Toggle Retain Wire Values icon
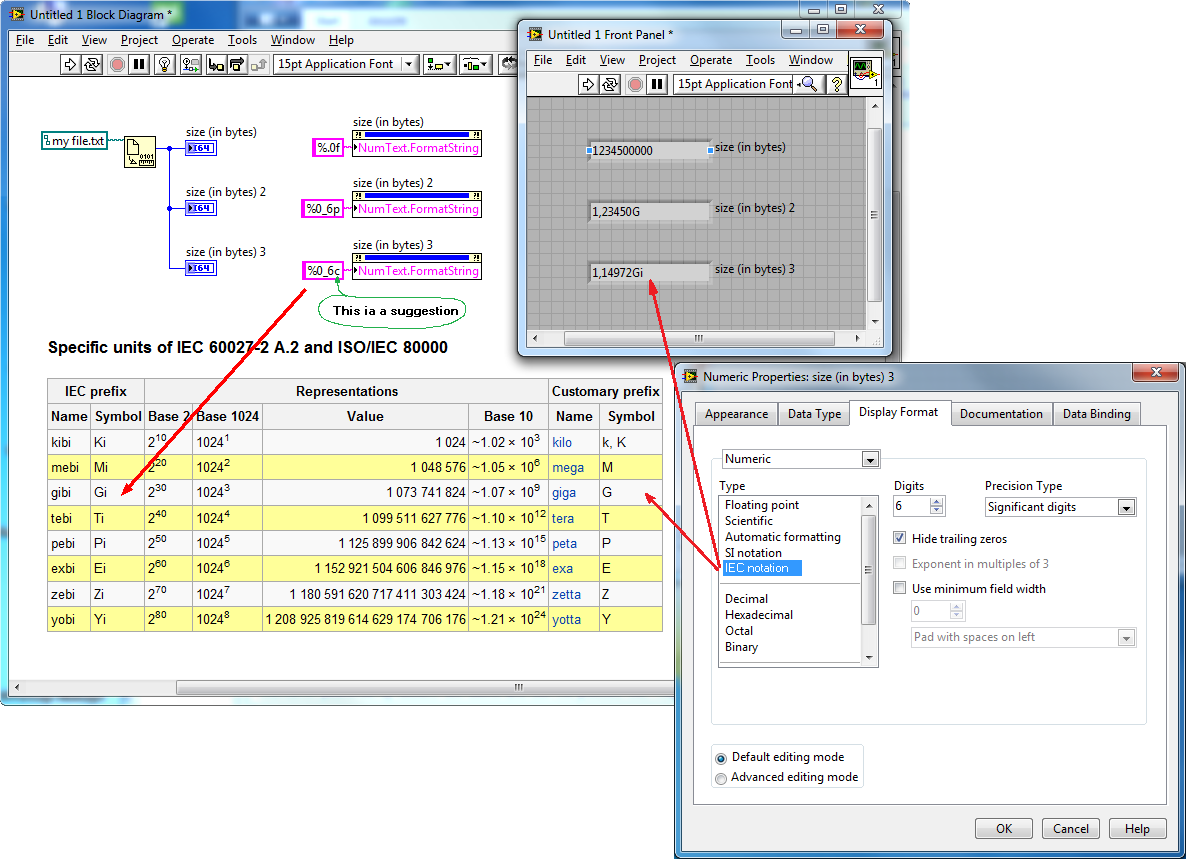 [190, 65]
